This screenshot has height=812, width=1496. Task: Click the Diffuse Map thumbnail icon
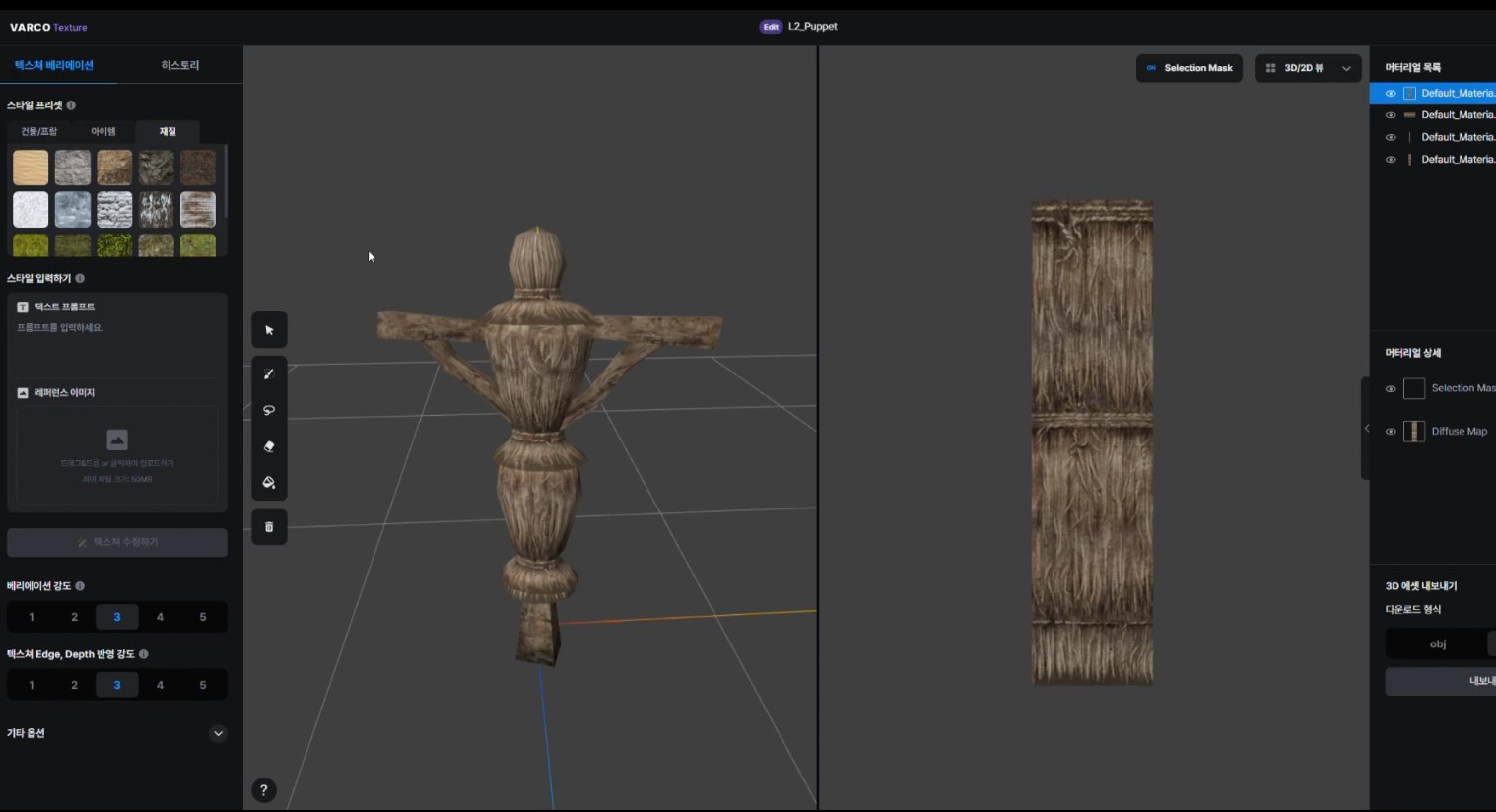coord(1414,431)
